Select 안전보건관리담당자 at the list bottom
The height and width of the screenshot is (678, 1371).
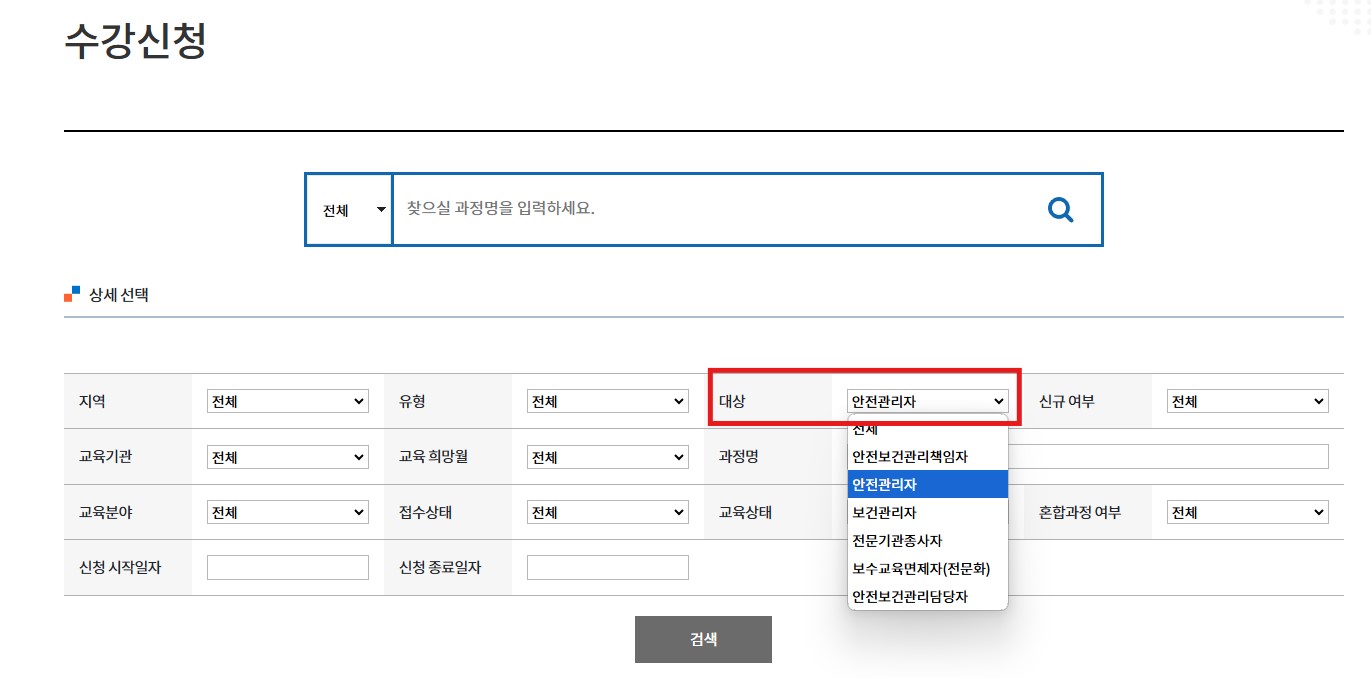[927, 595]
